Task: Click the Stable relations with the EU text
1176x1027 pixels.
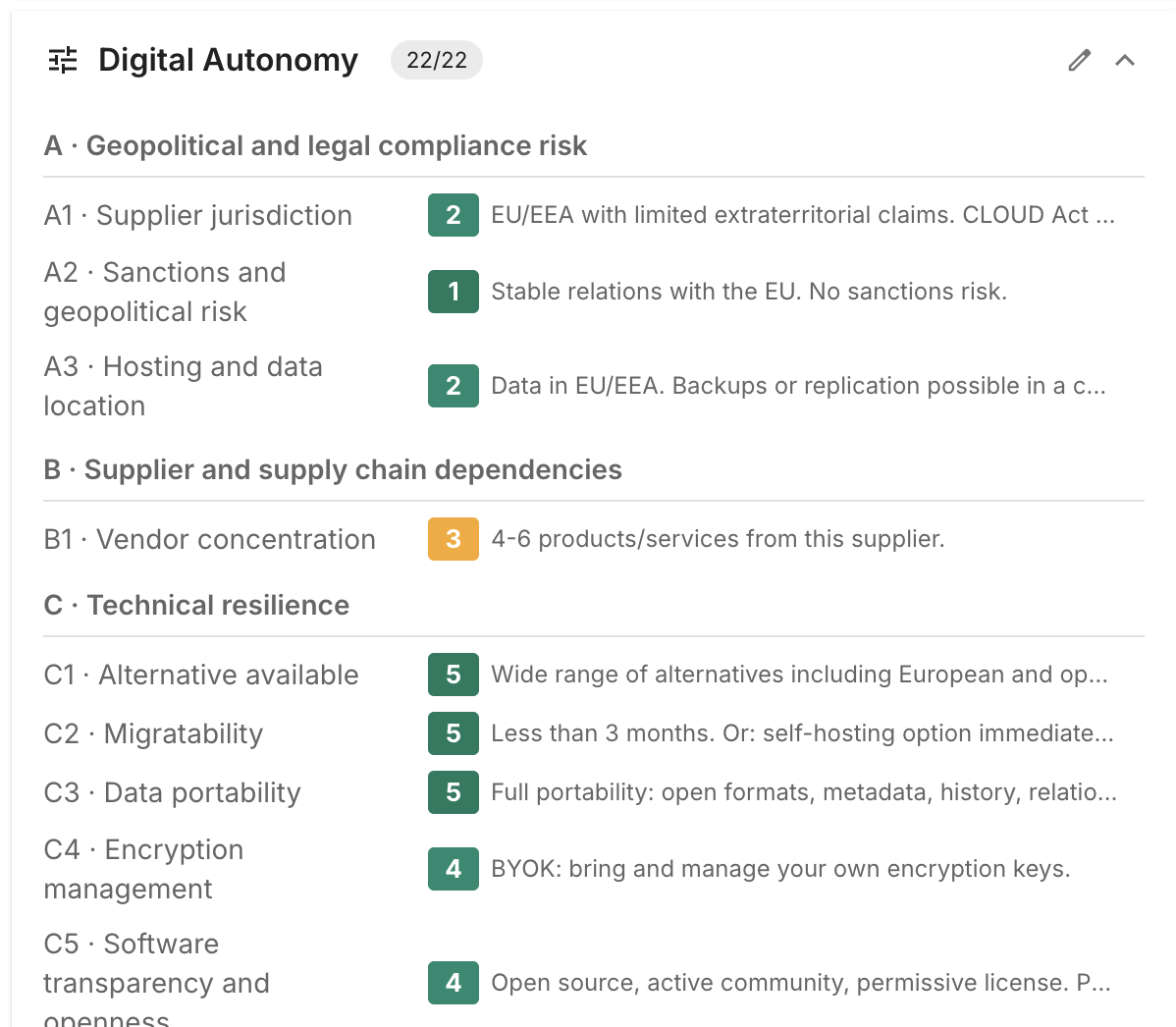Action: coord(749,291)
